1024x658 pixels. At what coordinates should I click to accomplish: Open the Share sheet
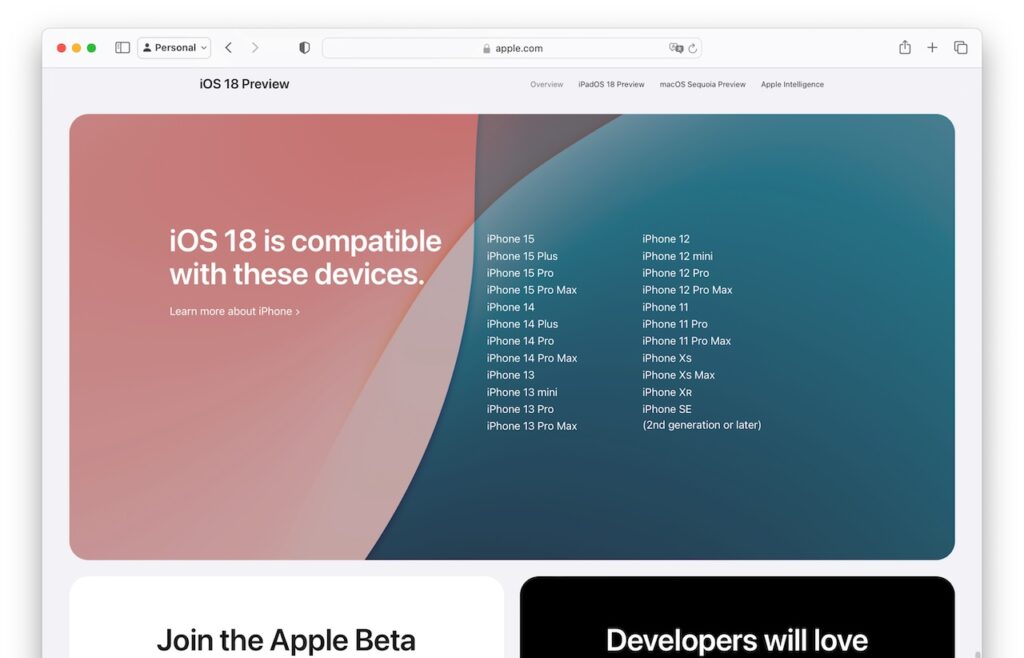(x=905, y=47)
